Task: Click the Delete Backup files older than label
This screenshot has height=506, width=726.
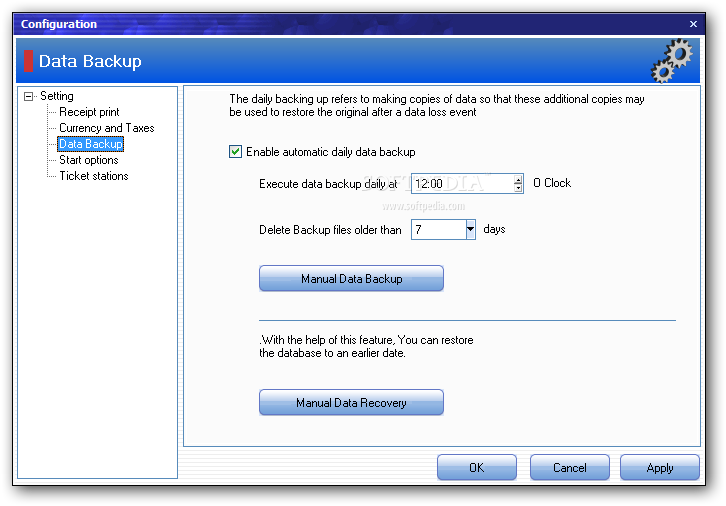Action: coord(330,230)
